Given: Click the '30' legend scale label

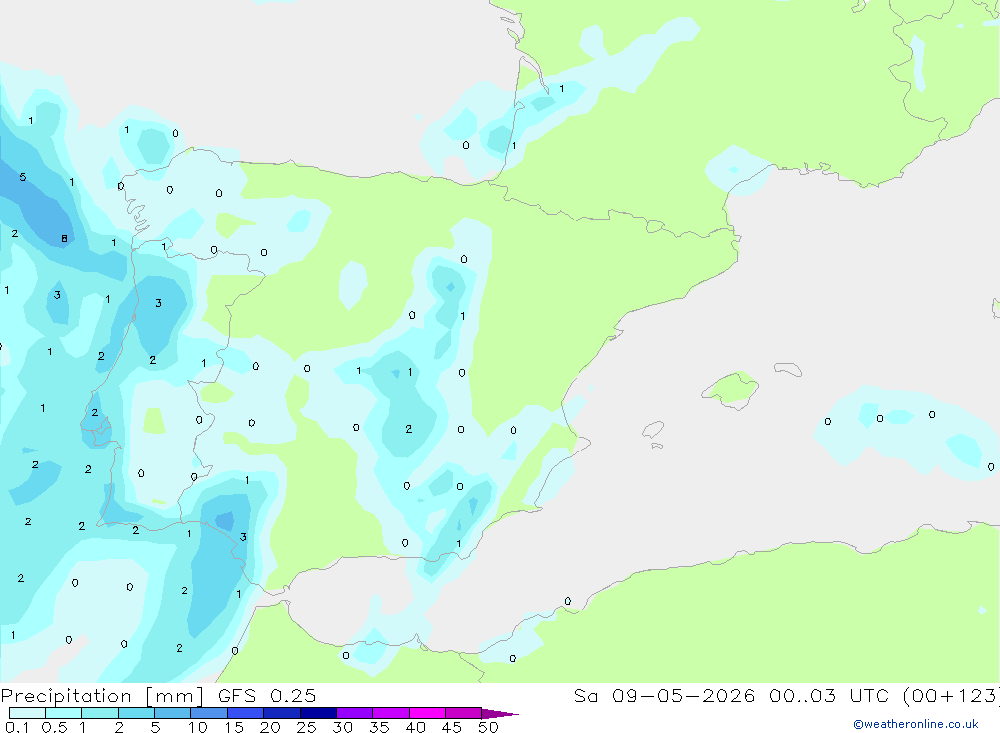Looking at the screenshot, I should pyautogui.click(x=343, y=727).
